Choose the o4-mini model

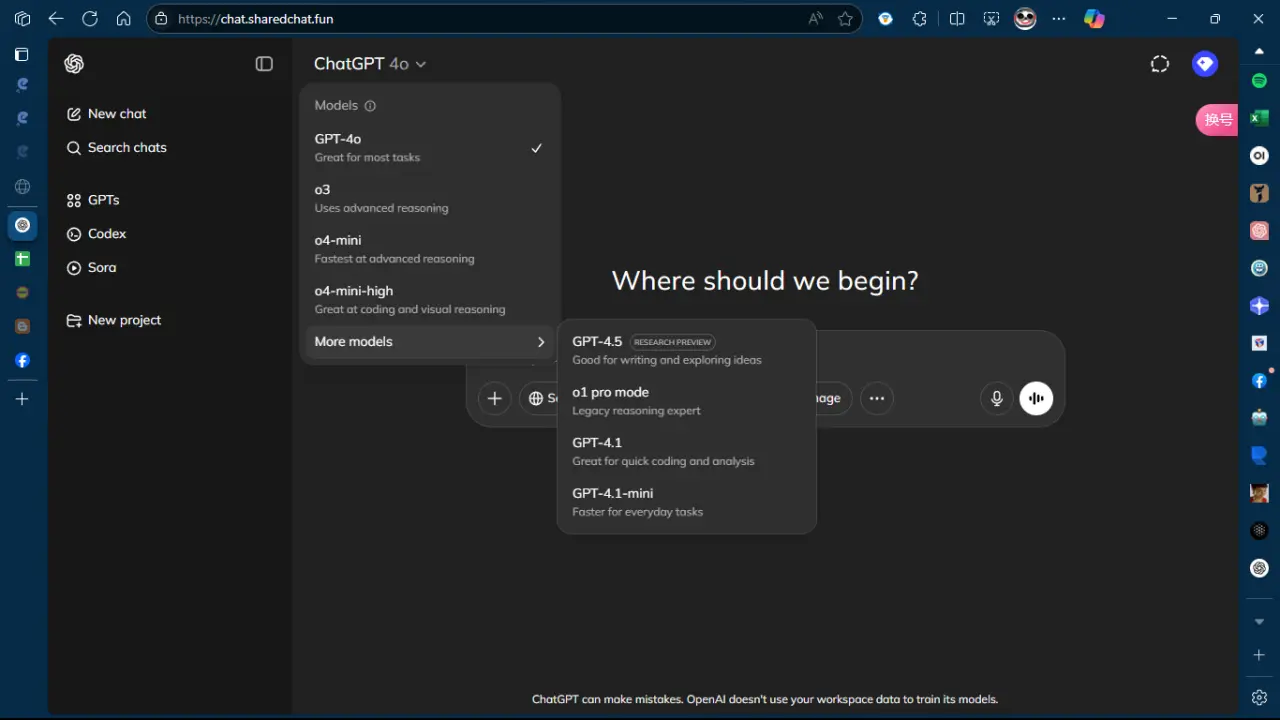[x=429, y=249]
